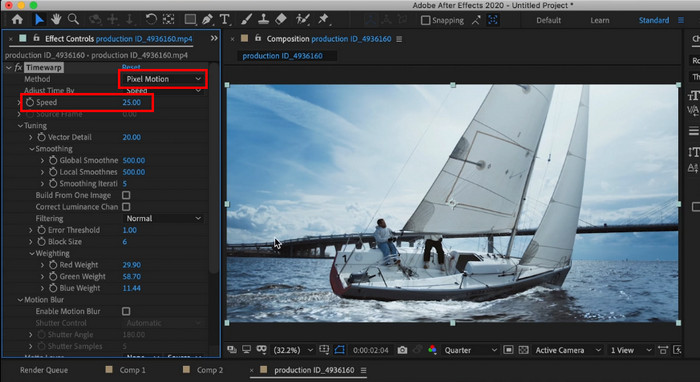This screenshot has height=382, width=700.
Task: Click the Speed value 25.00
Action: (131, 102)
